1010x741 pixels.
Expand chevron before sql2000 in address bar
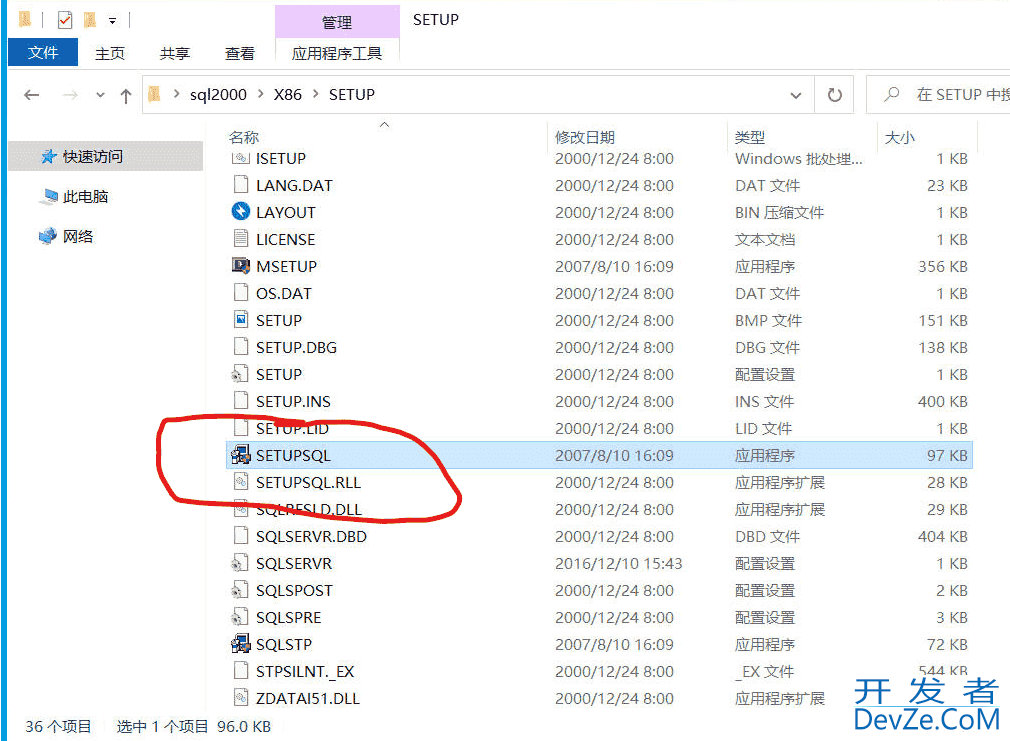click(176, 94)
